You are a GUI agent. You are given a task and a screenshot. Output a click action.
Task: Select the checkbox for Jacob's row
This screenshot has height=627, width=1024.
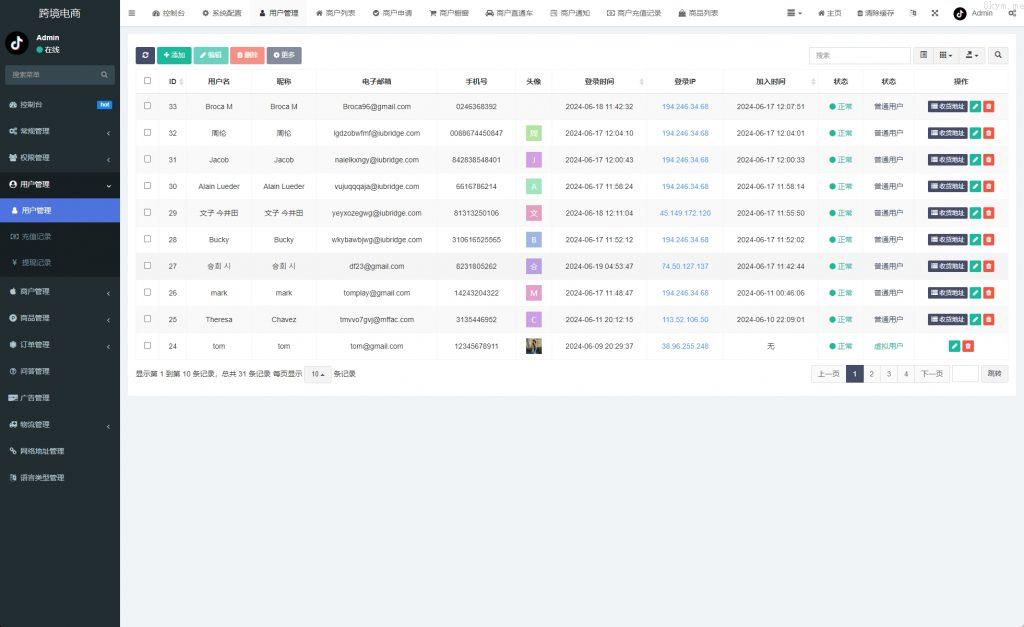coord(147,159)
